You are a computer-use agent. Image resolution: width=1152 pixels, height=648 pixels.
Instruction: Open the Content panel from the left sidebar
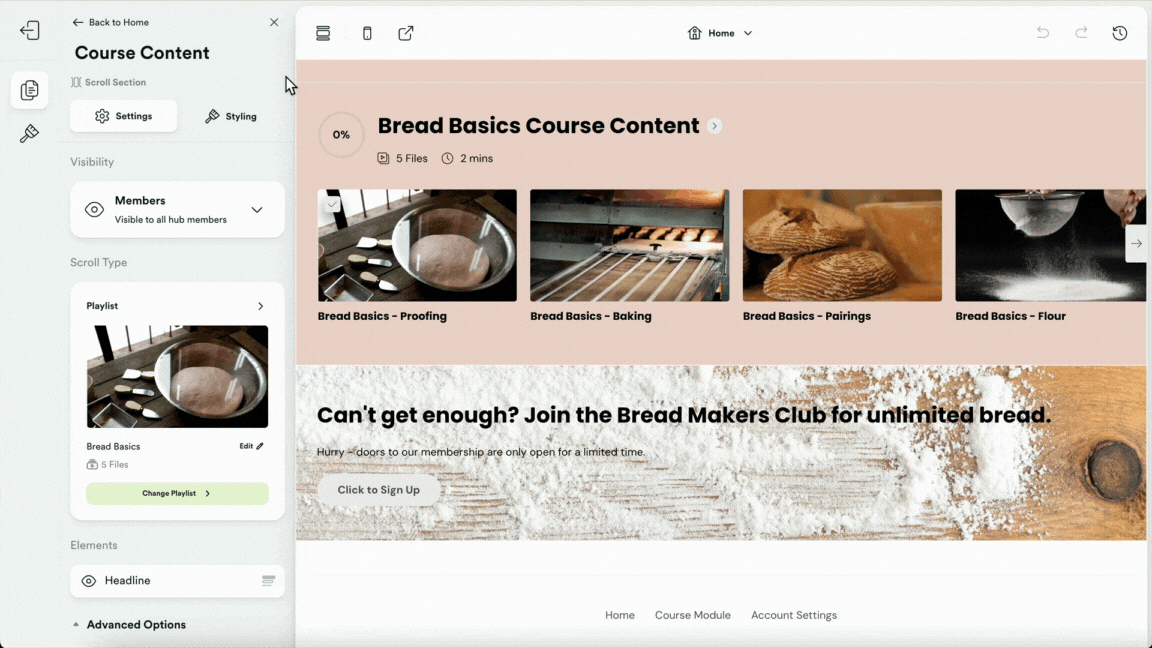(x=30, y=90)
